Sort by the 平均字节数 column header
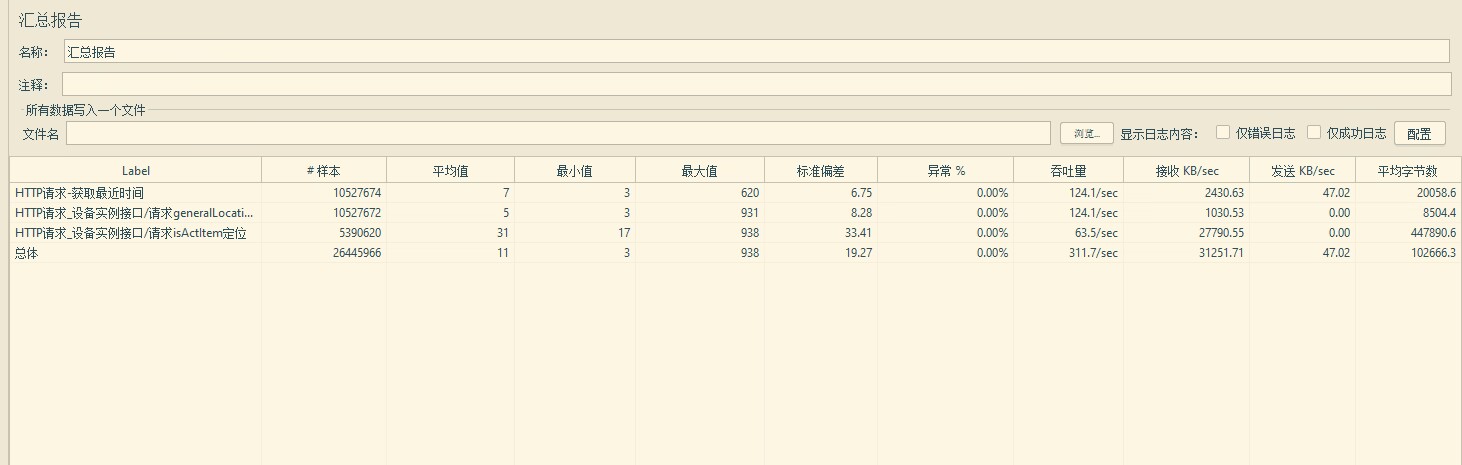 1407,171
